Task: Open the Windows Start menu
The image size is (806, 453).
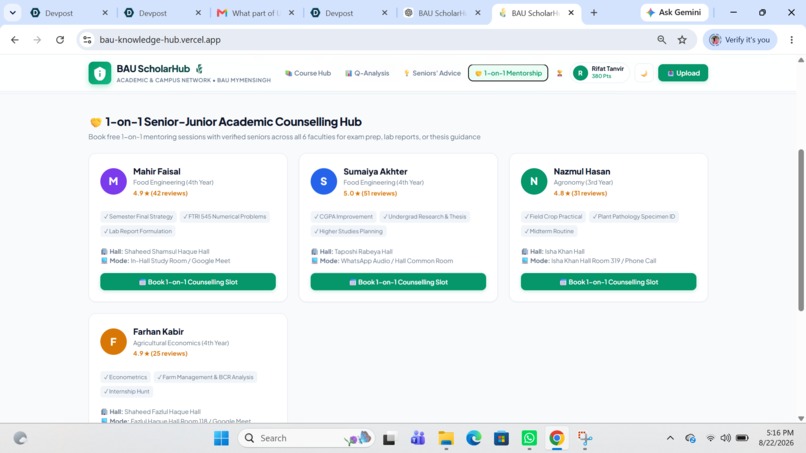Action: tap(222, 438)
